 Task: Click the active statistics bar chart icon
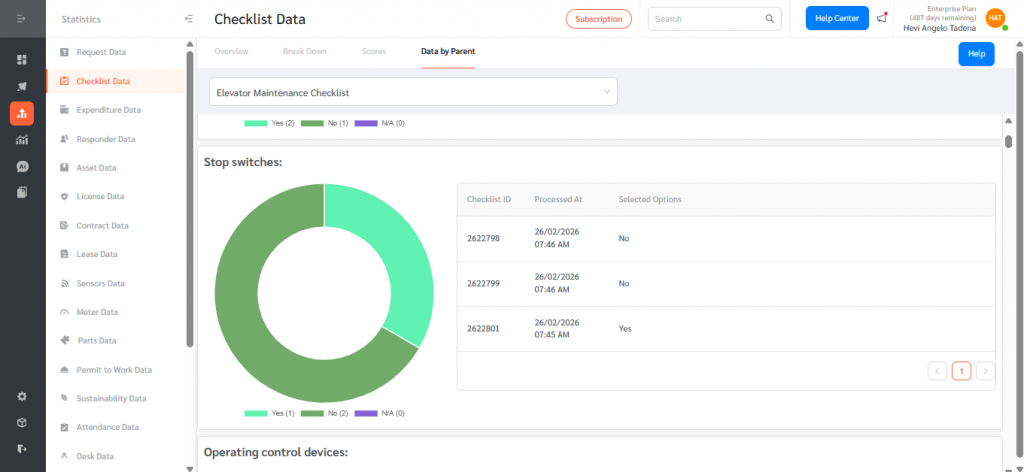tap(22, 113)
